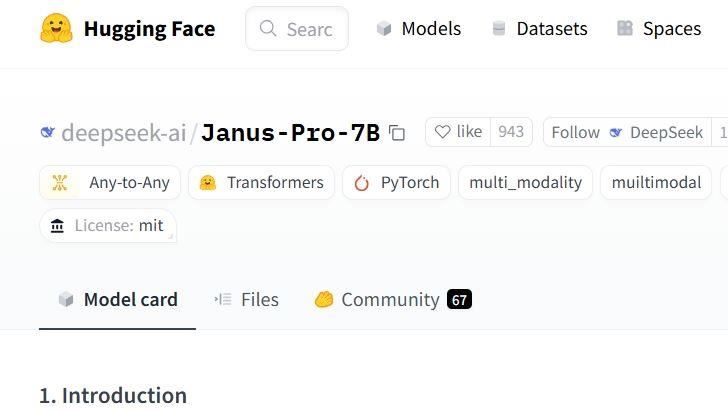Click the Any-to-Any pipeline icon
This screenshot has width=728, height=410.
[60, 183]
